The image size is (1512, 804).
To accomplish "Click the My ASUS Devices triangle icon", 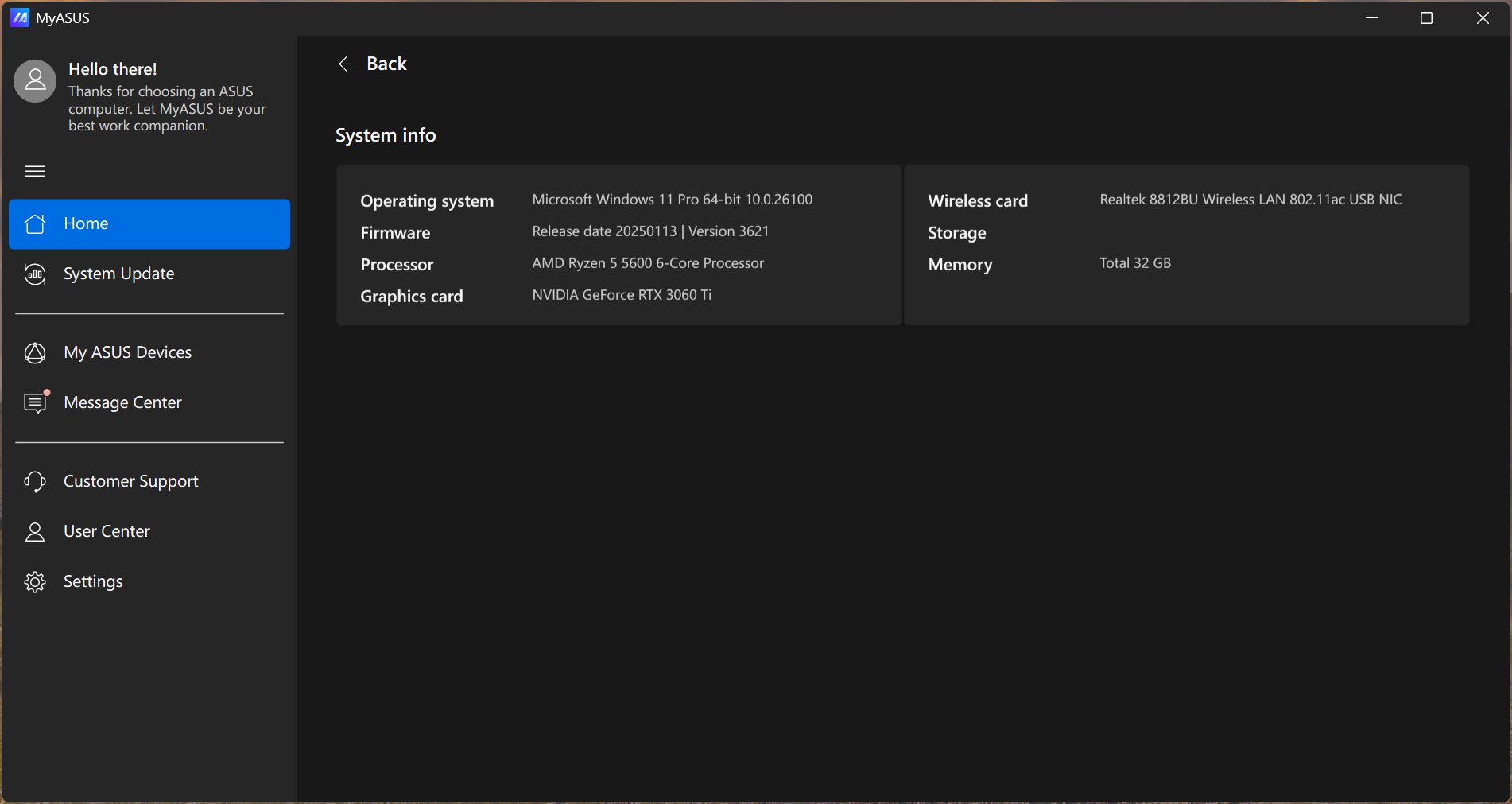I will (35, 353).
